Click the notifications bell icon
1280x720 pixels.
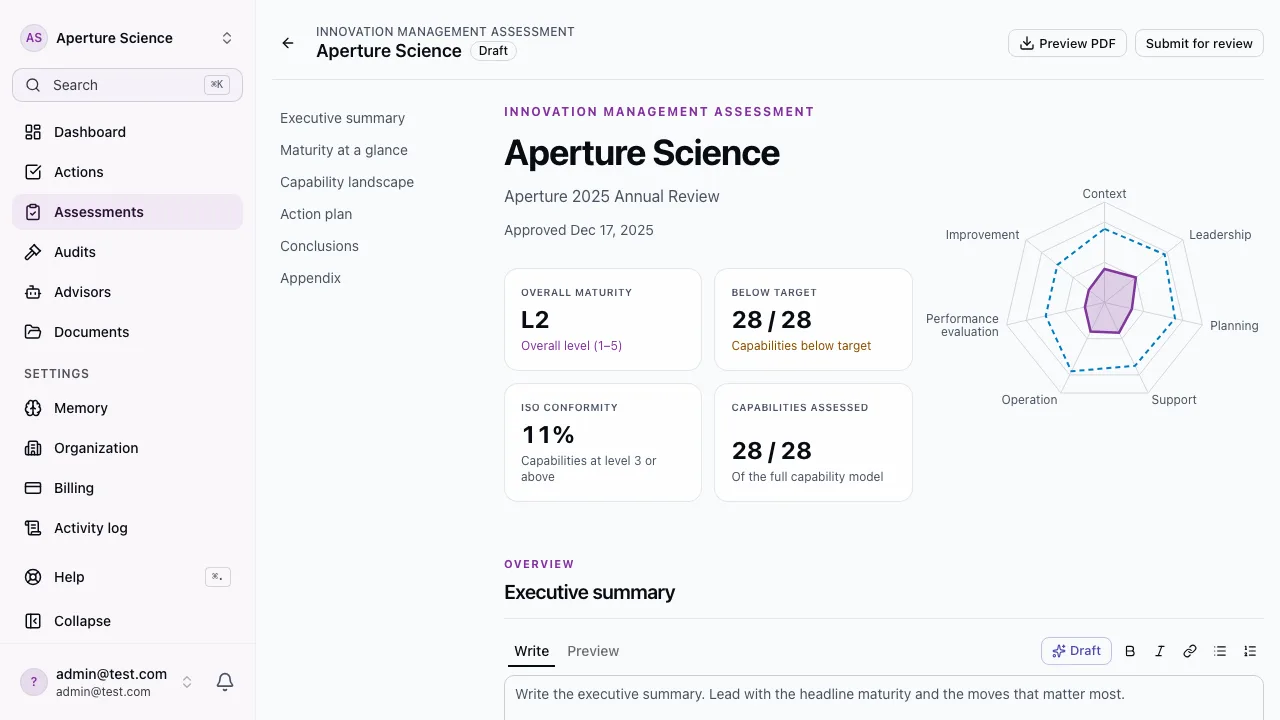(x=225, y=682)
